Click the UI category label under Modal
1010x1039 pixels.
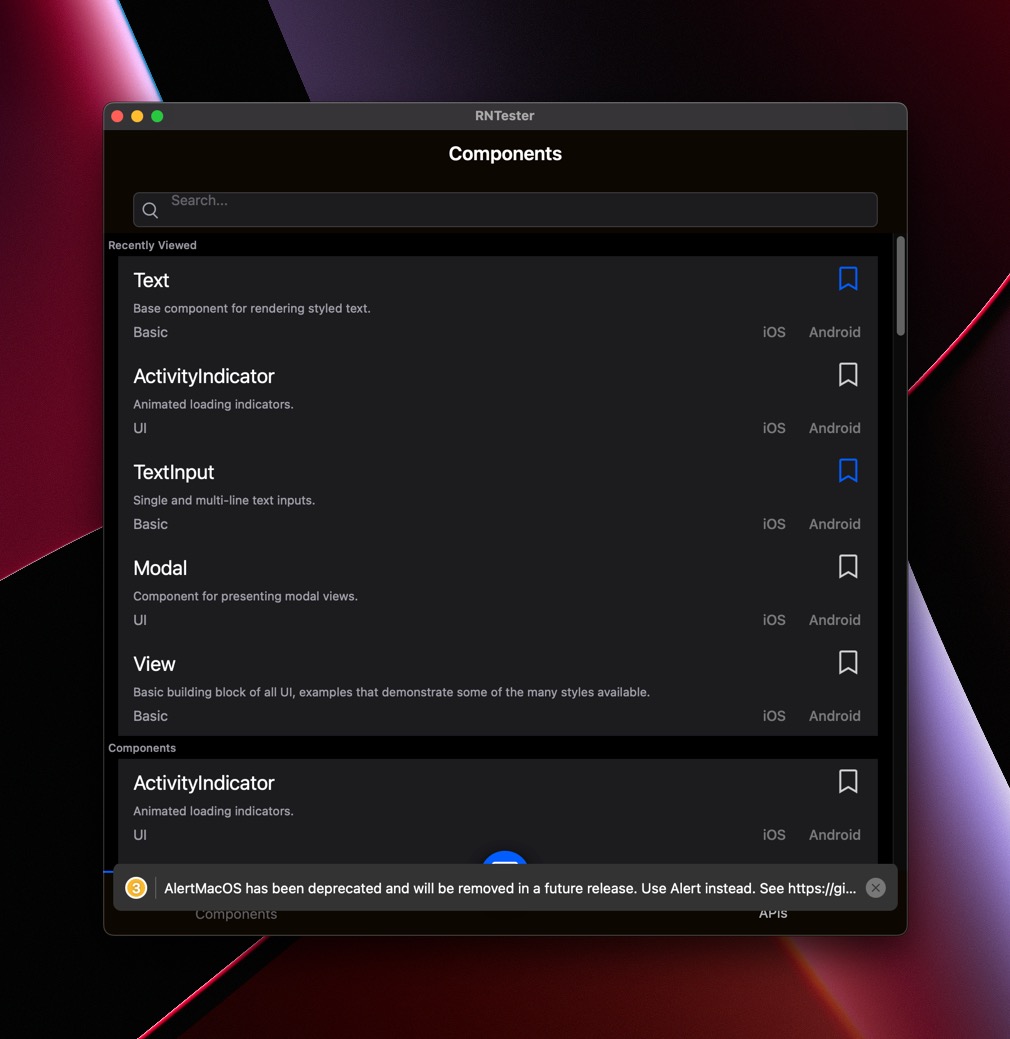pyautogui.click(x=140, y=620)
